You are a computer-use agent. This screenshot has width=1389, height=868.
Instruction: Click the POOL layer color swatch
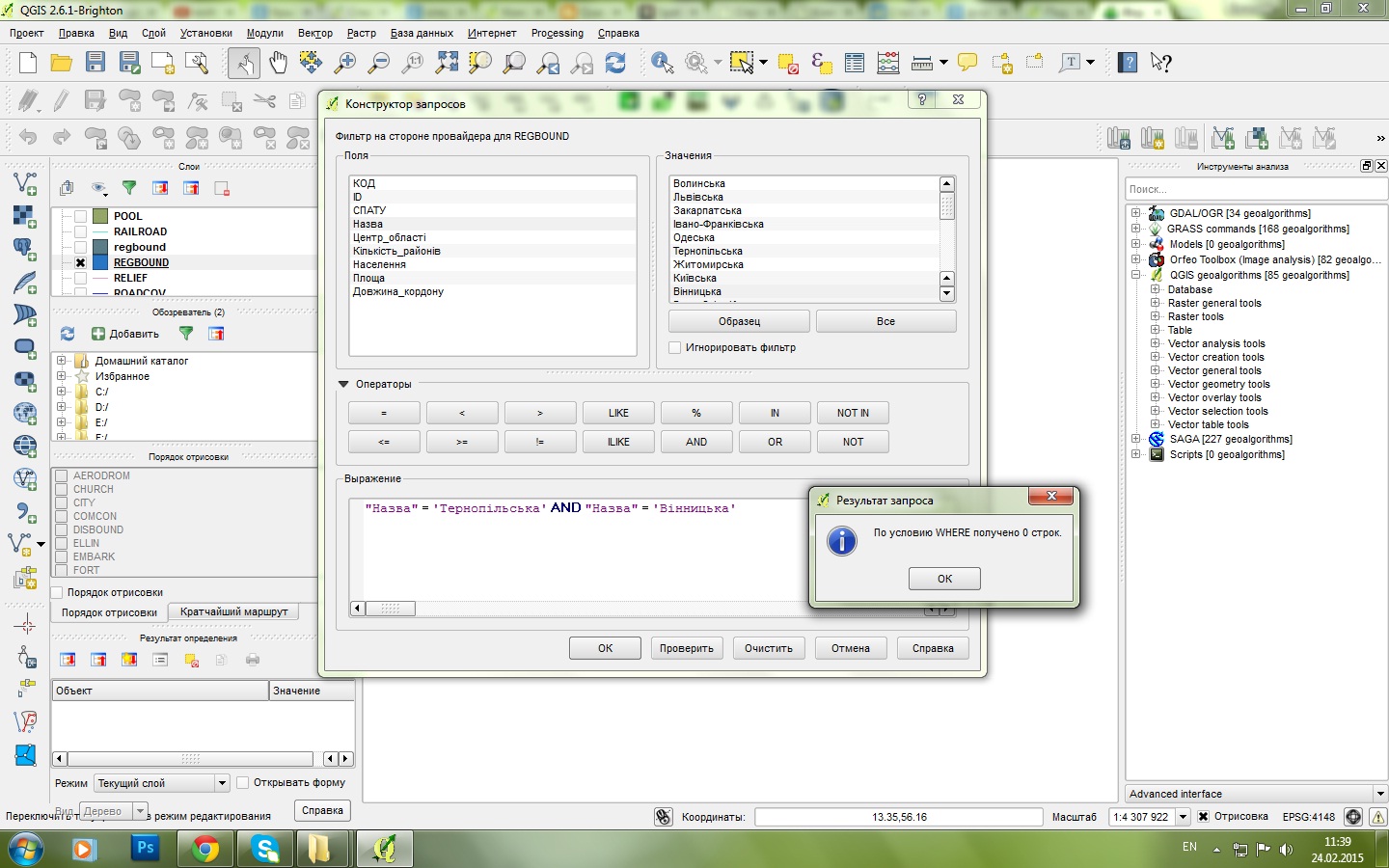(100, 216)
